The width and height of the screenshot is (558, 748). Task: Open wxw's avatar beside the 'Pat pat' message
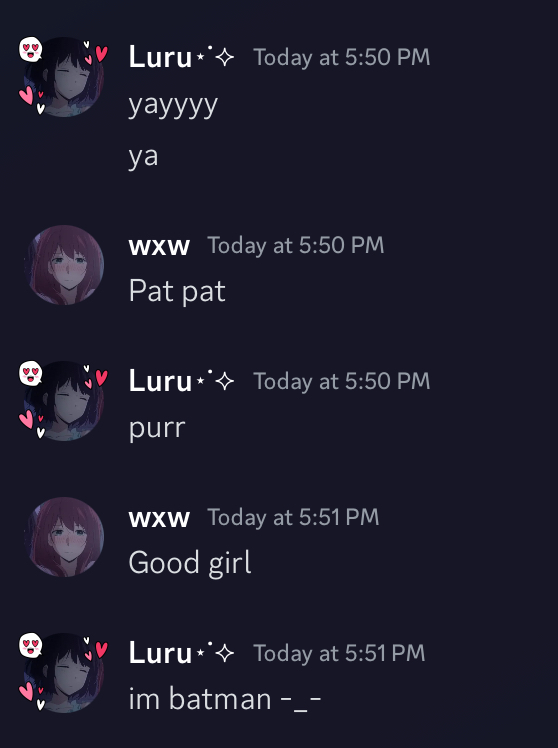[64, 265]
